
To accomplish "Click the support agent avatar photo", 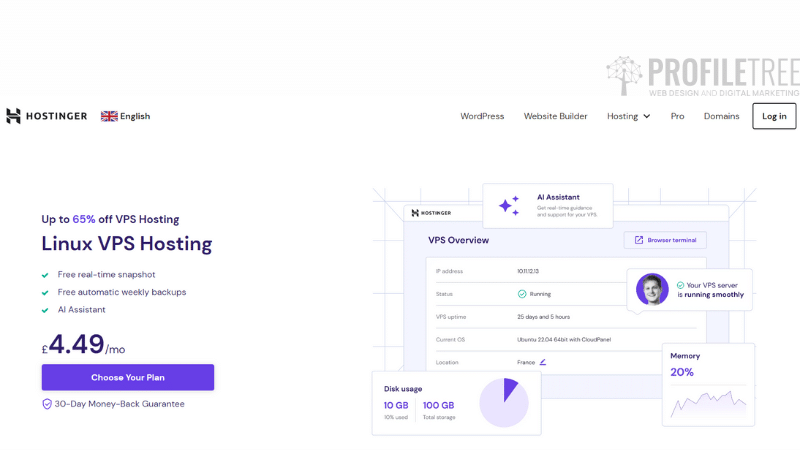I will click(x=652, y=289).
